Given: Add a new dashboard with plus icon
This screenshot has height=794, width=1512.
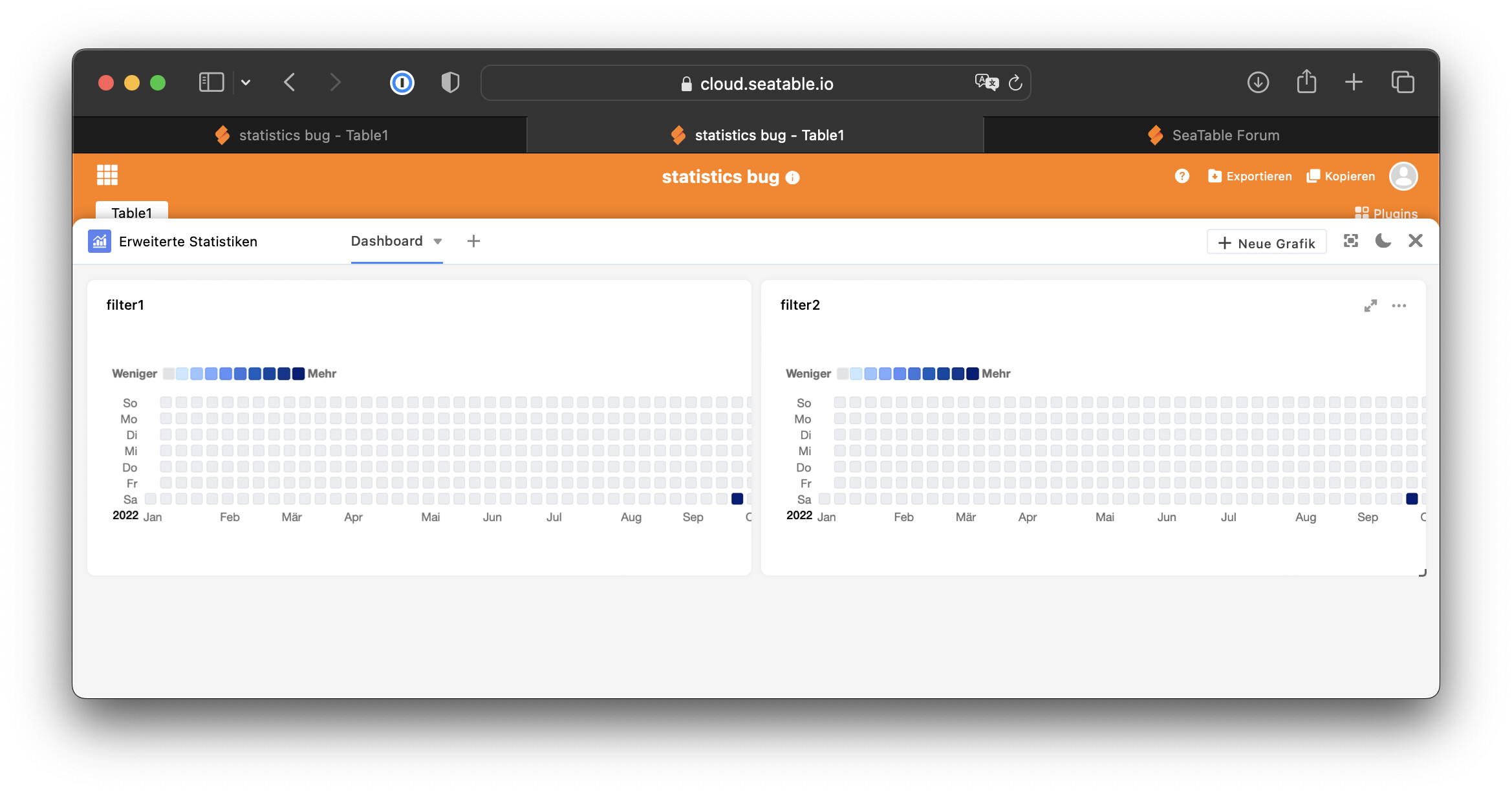Looking at the screenshot, I should [473, 241].
